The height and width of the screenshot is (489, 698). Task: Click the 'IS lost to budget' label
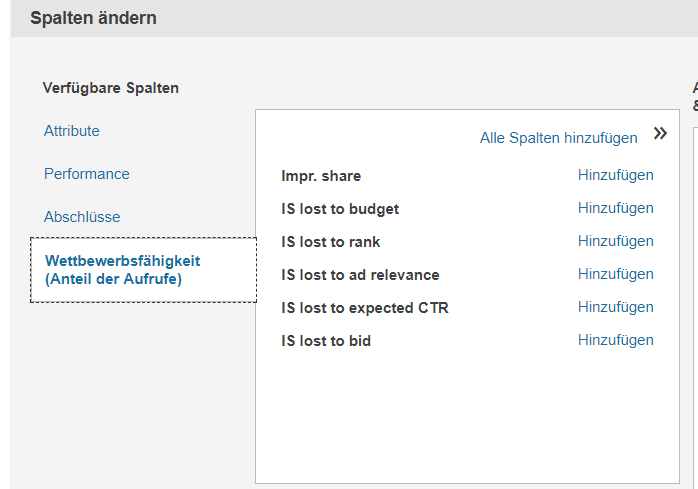point(340,209)
